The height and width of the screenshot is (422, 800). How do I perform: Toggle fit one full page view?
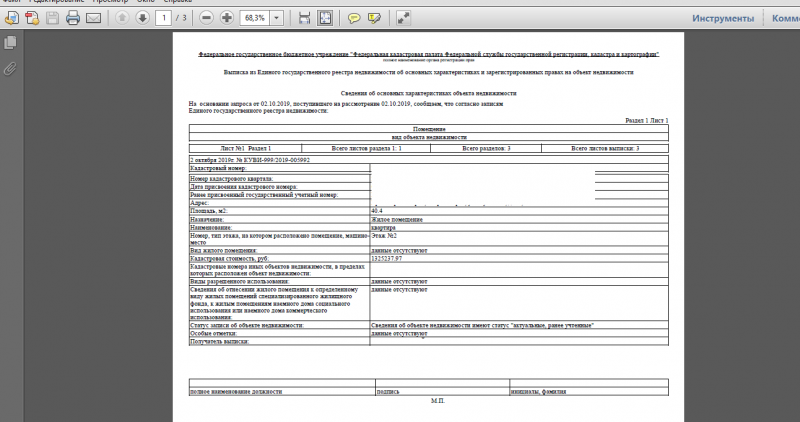click(326, 18)
